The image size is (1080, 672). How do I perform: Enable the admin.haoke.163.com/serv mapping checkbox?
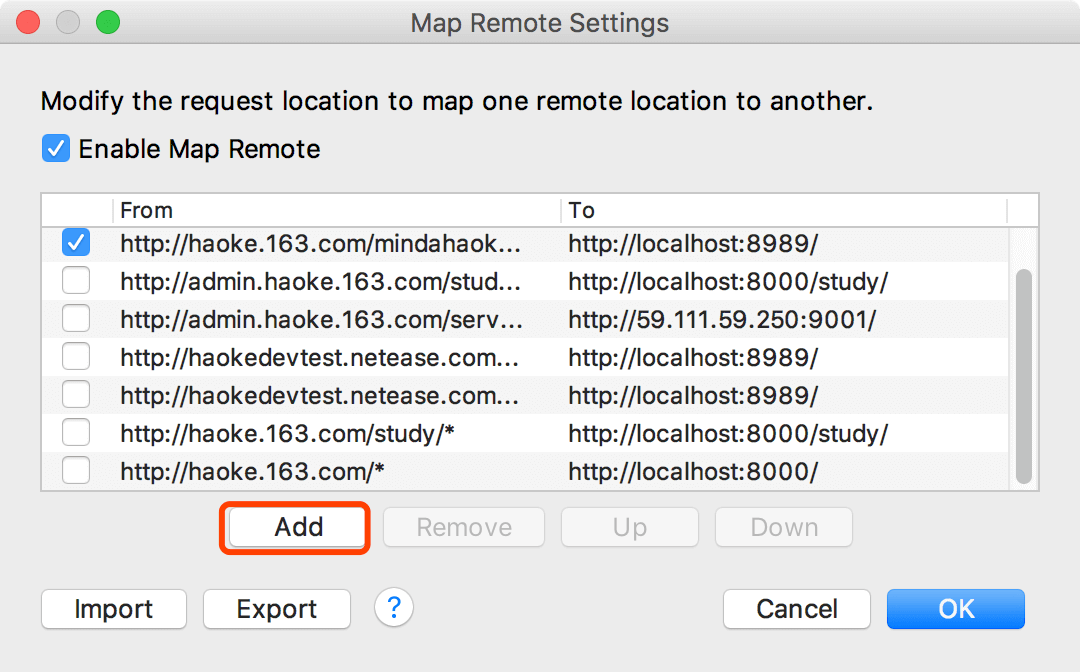pos(76,319)
